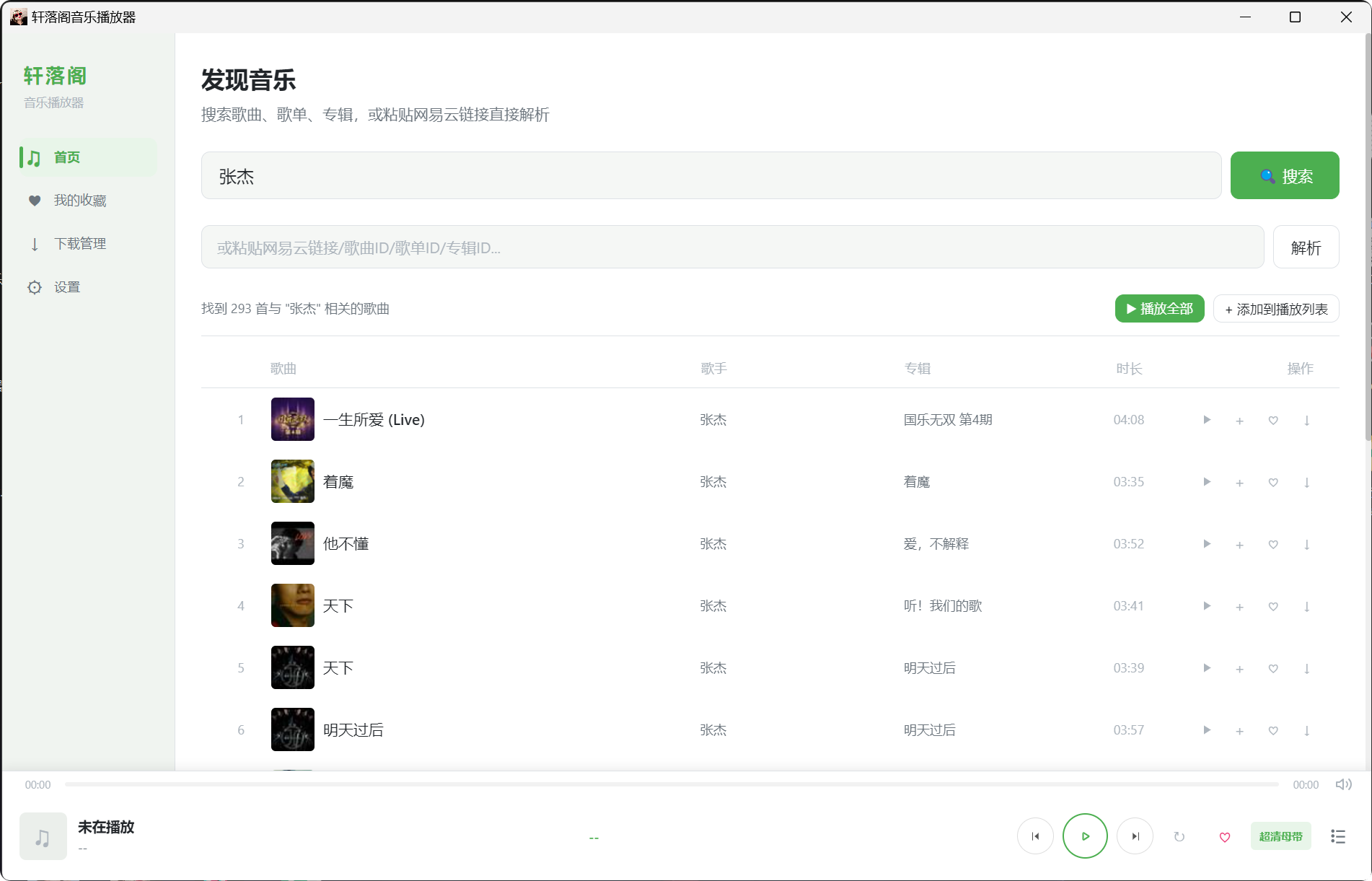The height and width of the screenshot is (881, 1372).
Task: Open the playlist queue icon
Action: coord(1338,836)
